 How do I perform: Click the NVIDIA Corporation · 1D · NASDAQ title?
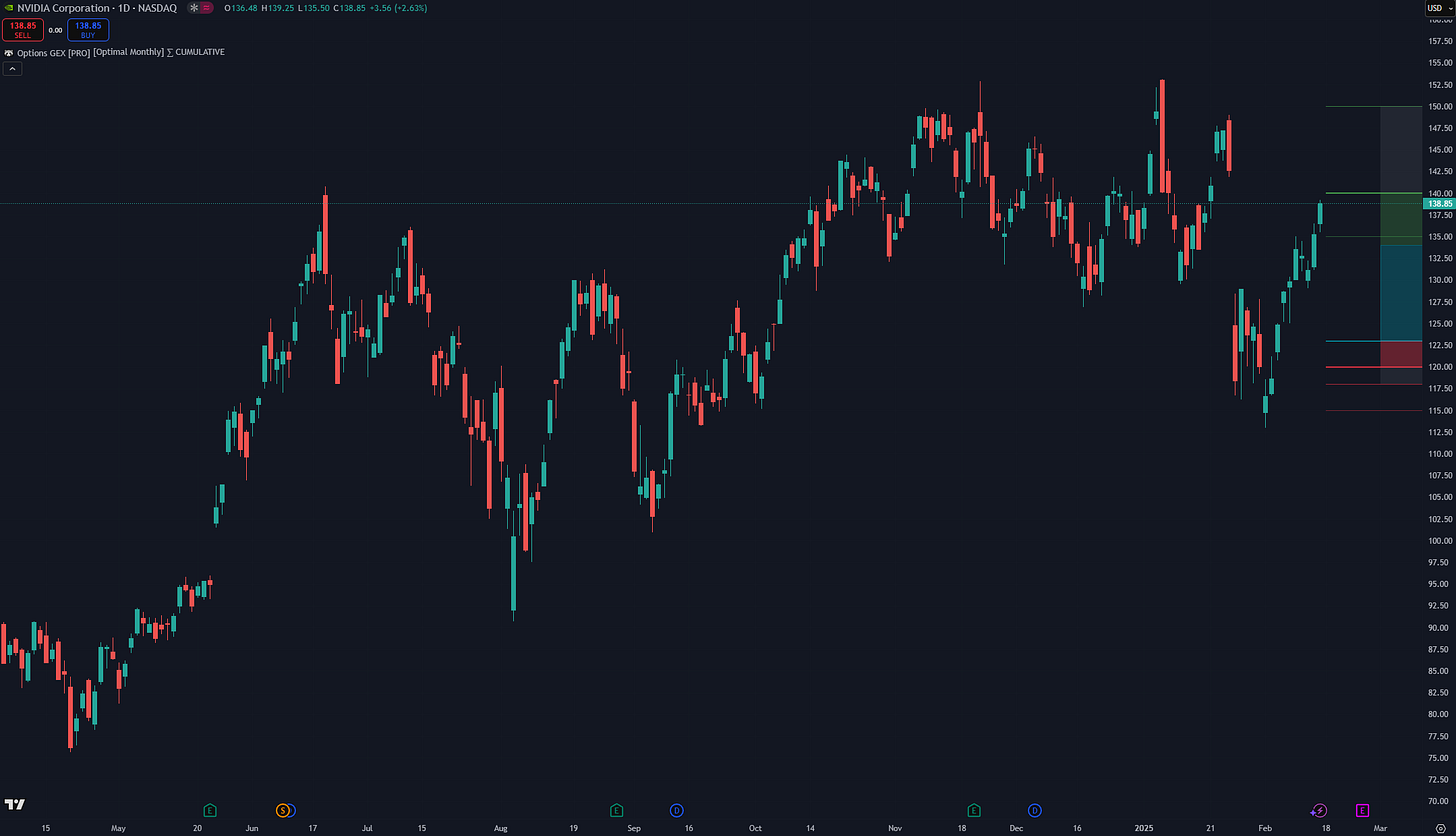coord(97,8)
